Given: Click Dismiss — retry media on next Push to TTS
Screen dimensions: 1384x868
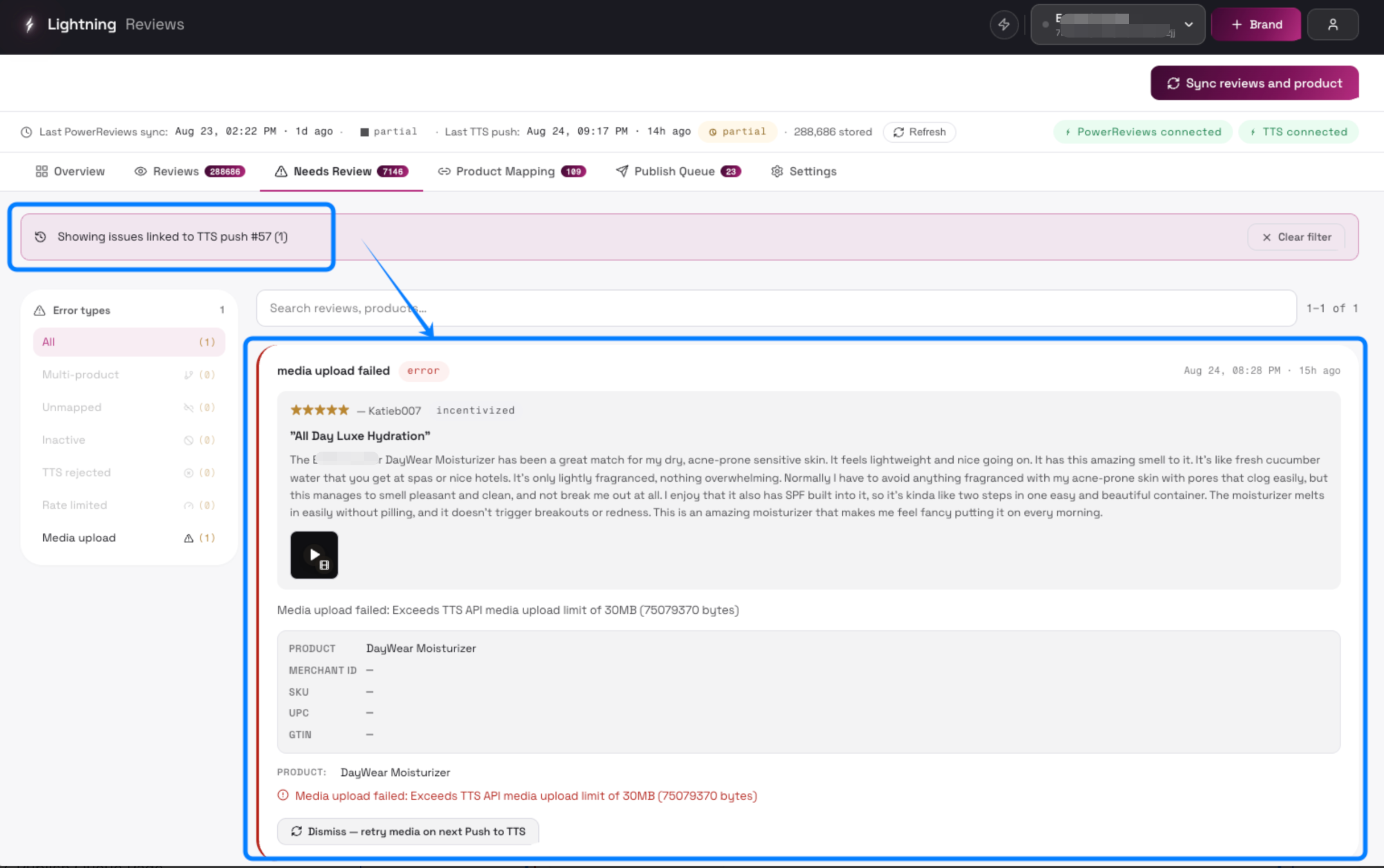Looking at the screenshot, I should pos(408,831).
